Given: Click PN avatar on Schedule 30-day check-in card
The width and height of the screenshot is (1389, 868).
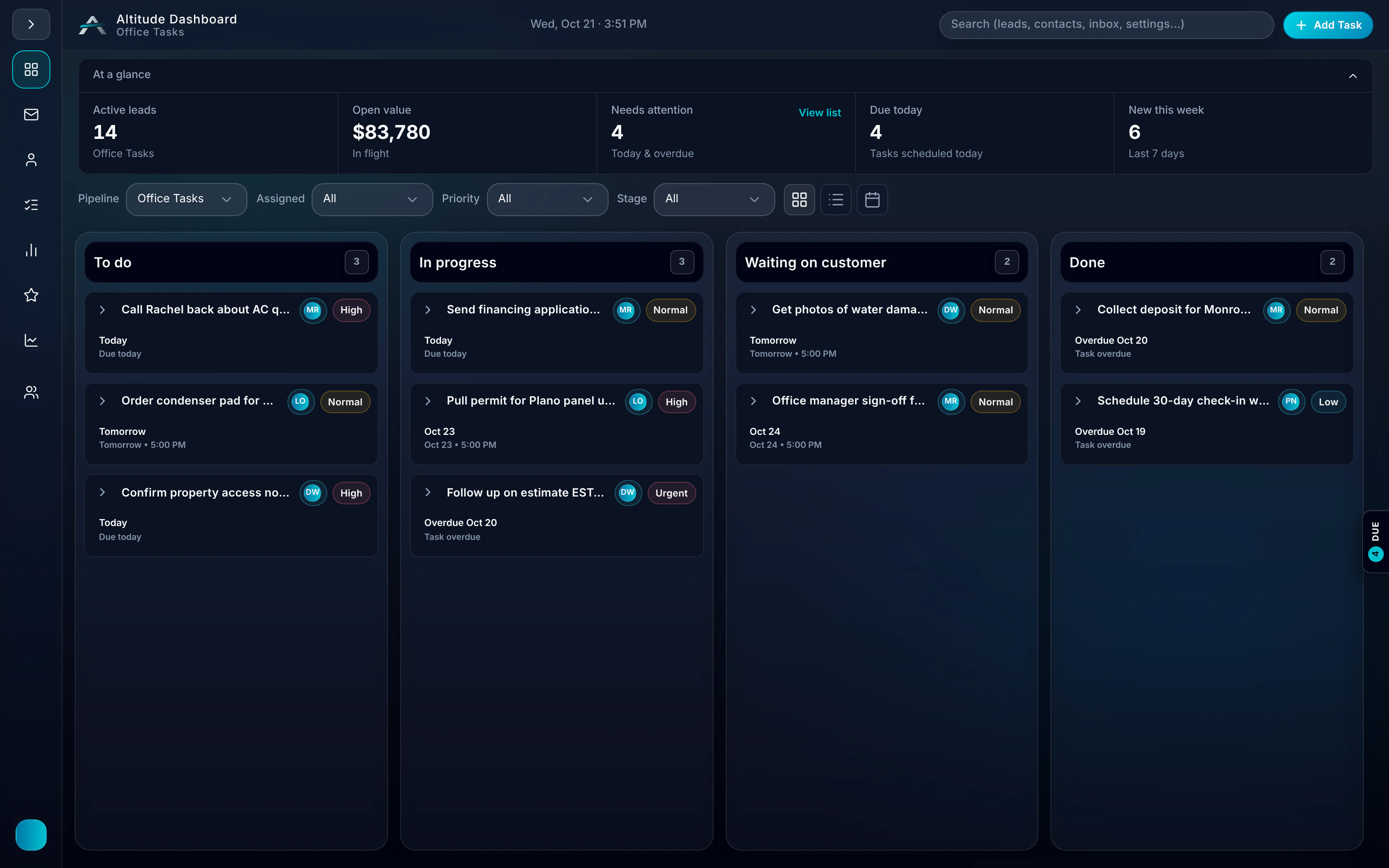Looking at the screenshot, I should (x=1291, y=401).
